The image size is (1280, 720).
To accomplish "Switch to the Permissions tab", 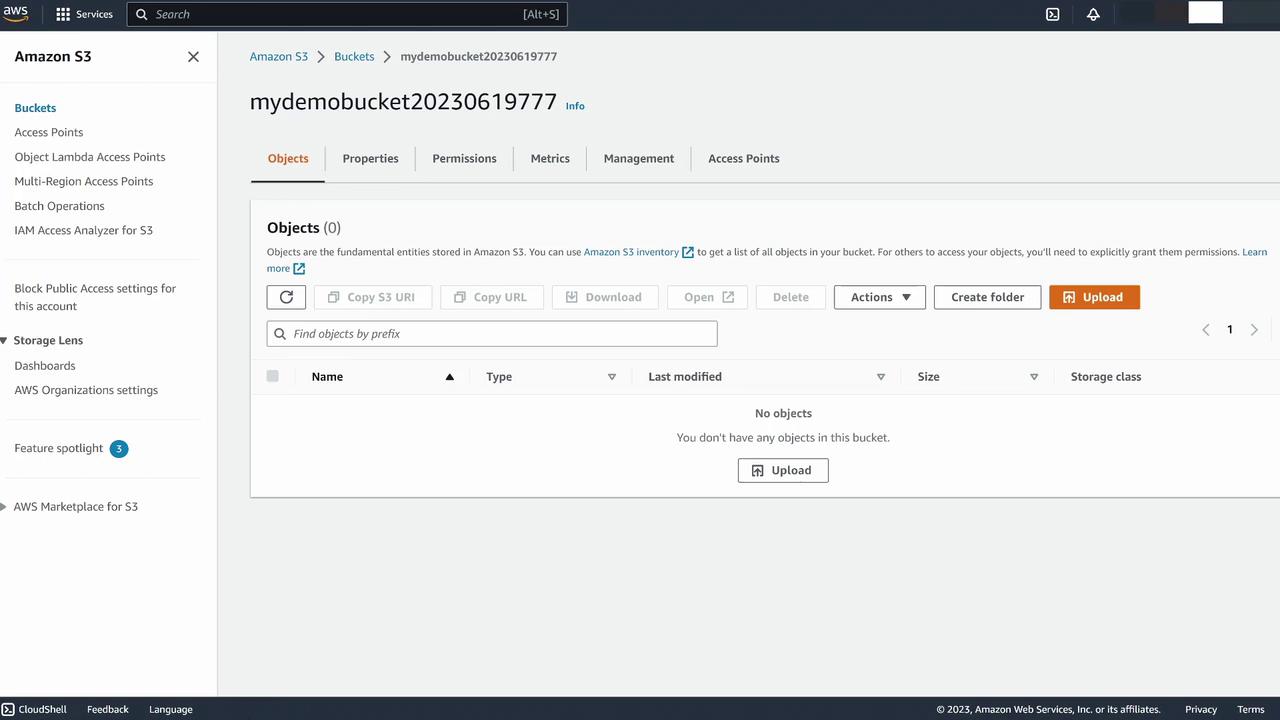I will 464,158.
